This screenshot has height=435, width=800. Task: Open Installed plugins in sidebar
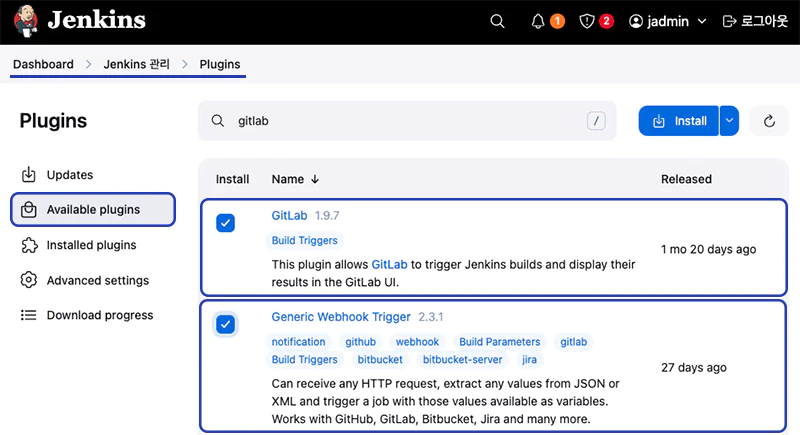tap(93, 245)
